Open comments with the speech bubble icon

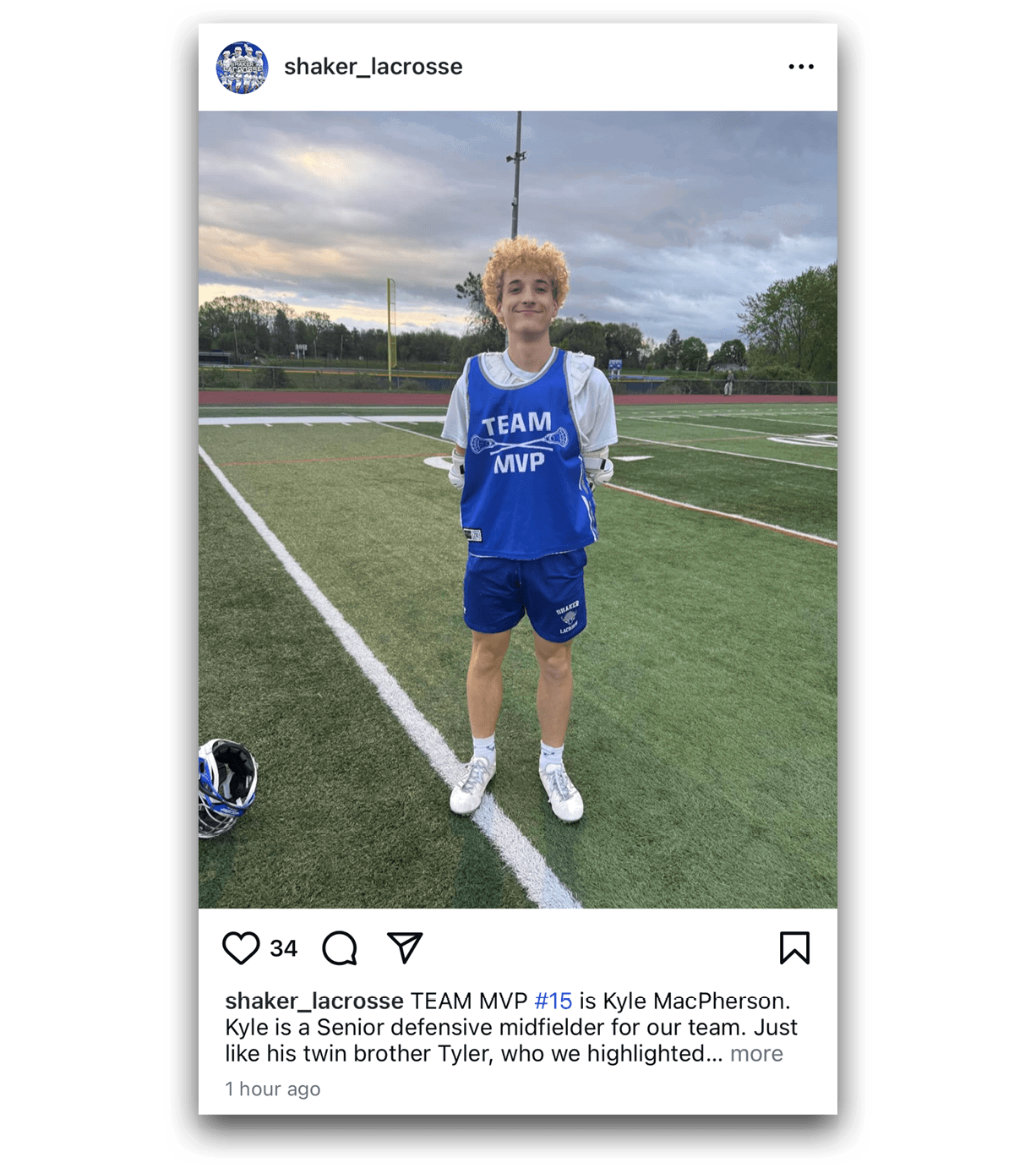[x=340, y=947]
